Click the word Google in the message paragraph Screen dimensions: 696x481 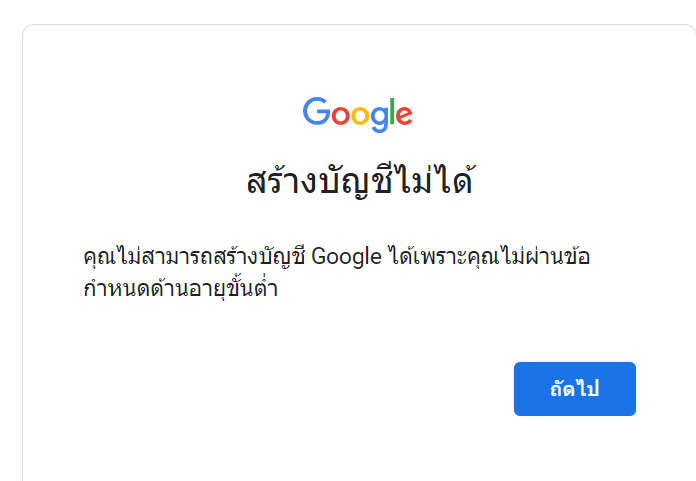346,257
